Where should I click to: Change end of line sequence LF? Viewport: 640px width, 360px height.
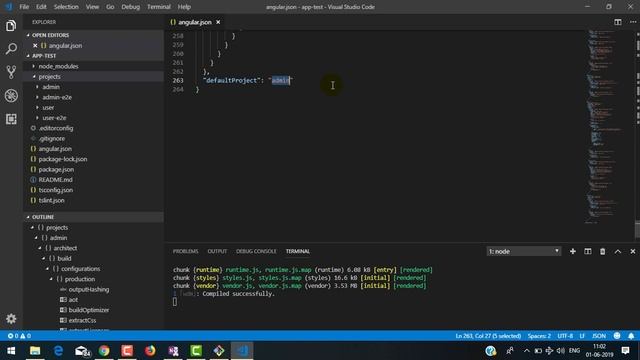tap(582, 336)
